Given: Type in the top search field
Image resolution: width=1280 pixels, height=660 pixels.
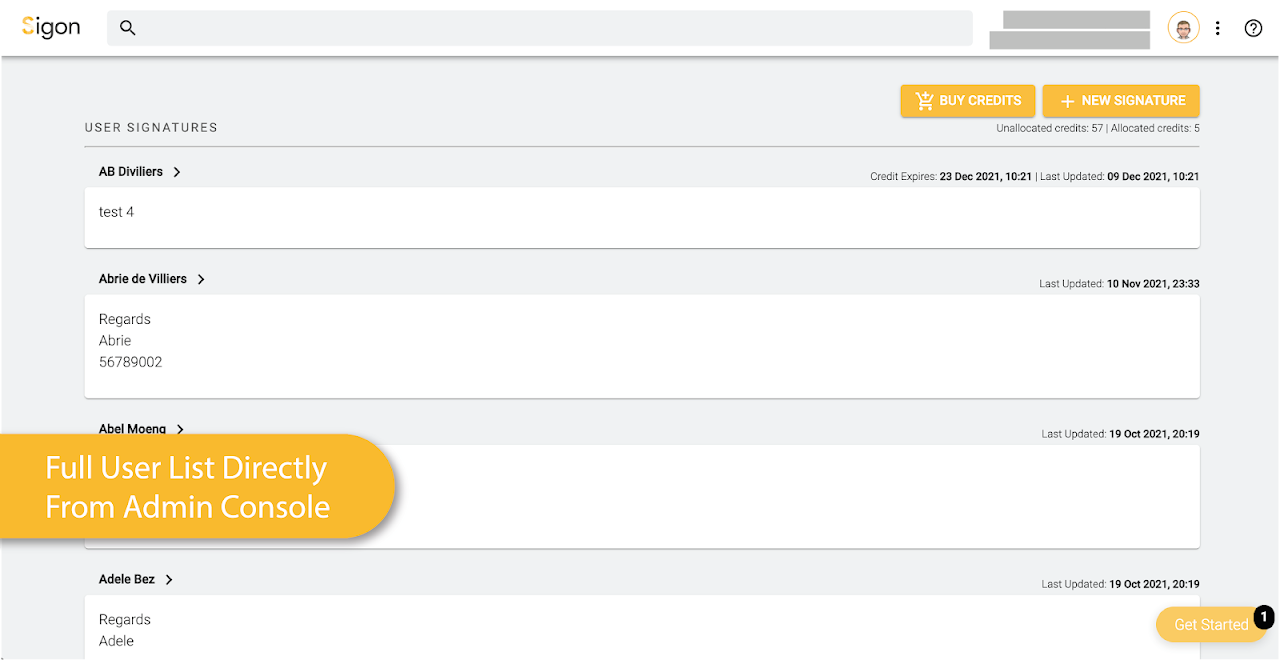Looking at the screenshot, I should tap(550, 28).
